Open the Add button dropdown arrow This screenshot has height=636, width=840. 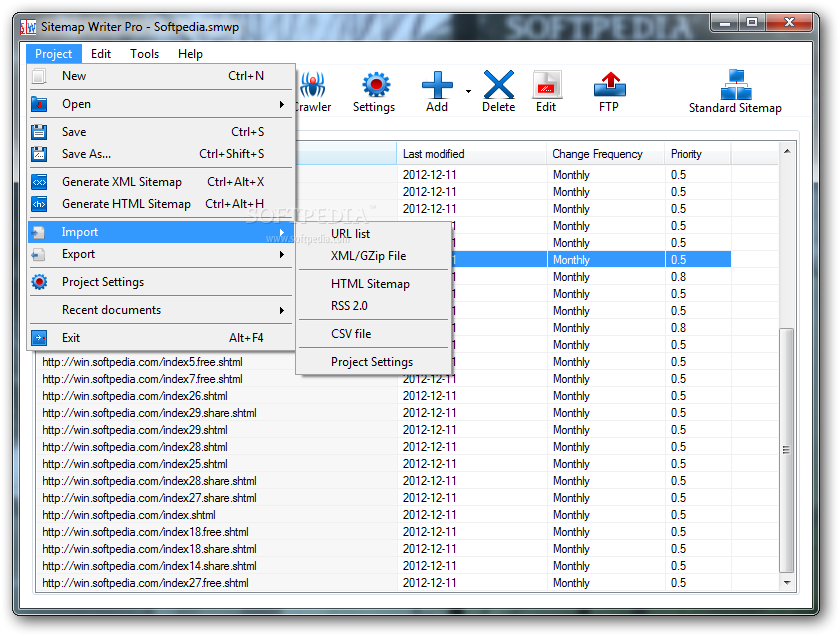468,92
